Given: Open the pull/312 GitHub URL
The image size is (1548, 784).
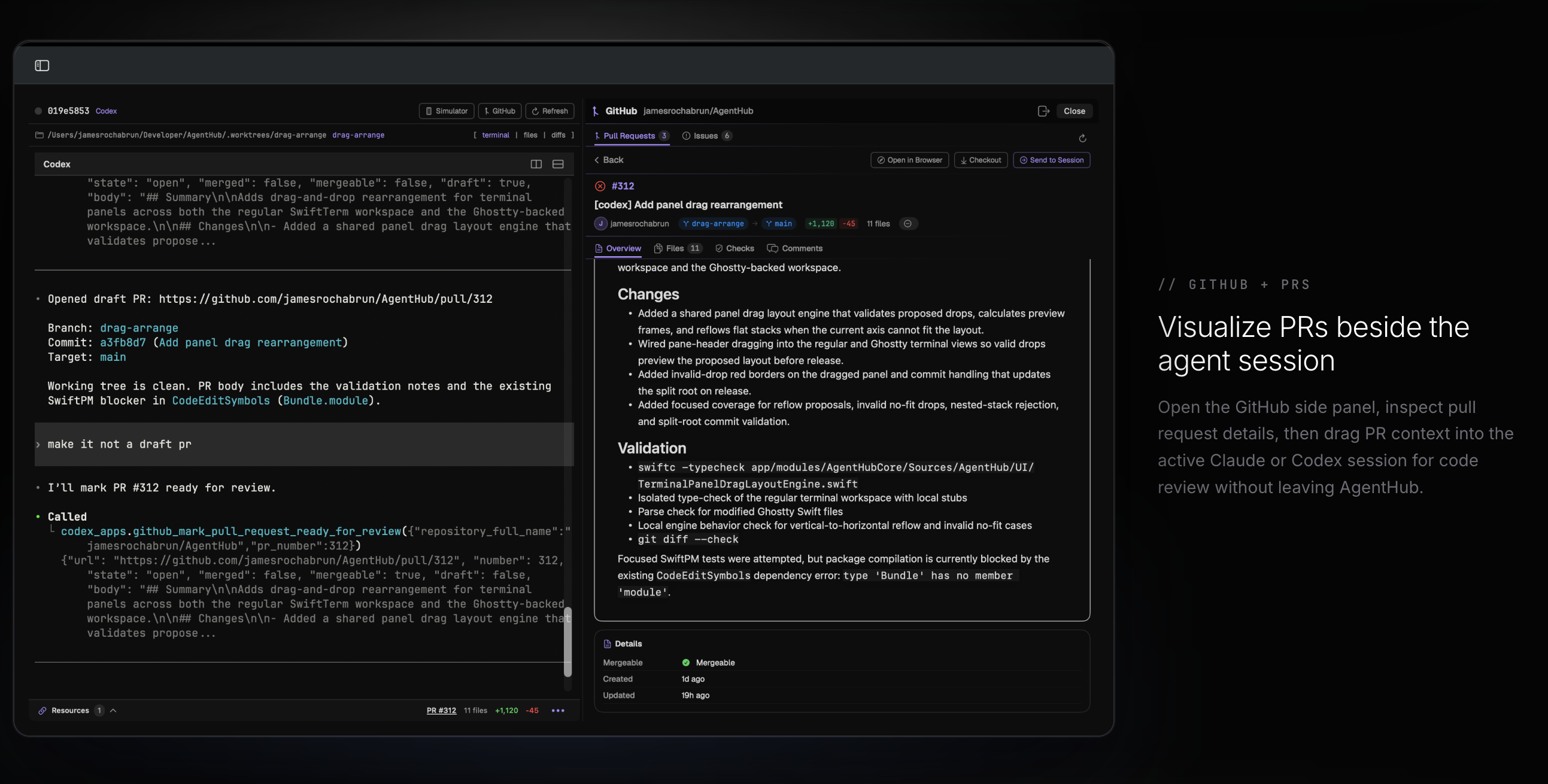Looking at the screenshot, I should (x=326, y=299).
